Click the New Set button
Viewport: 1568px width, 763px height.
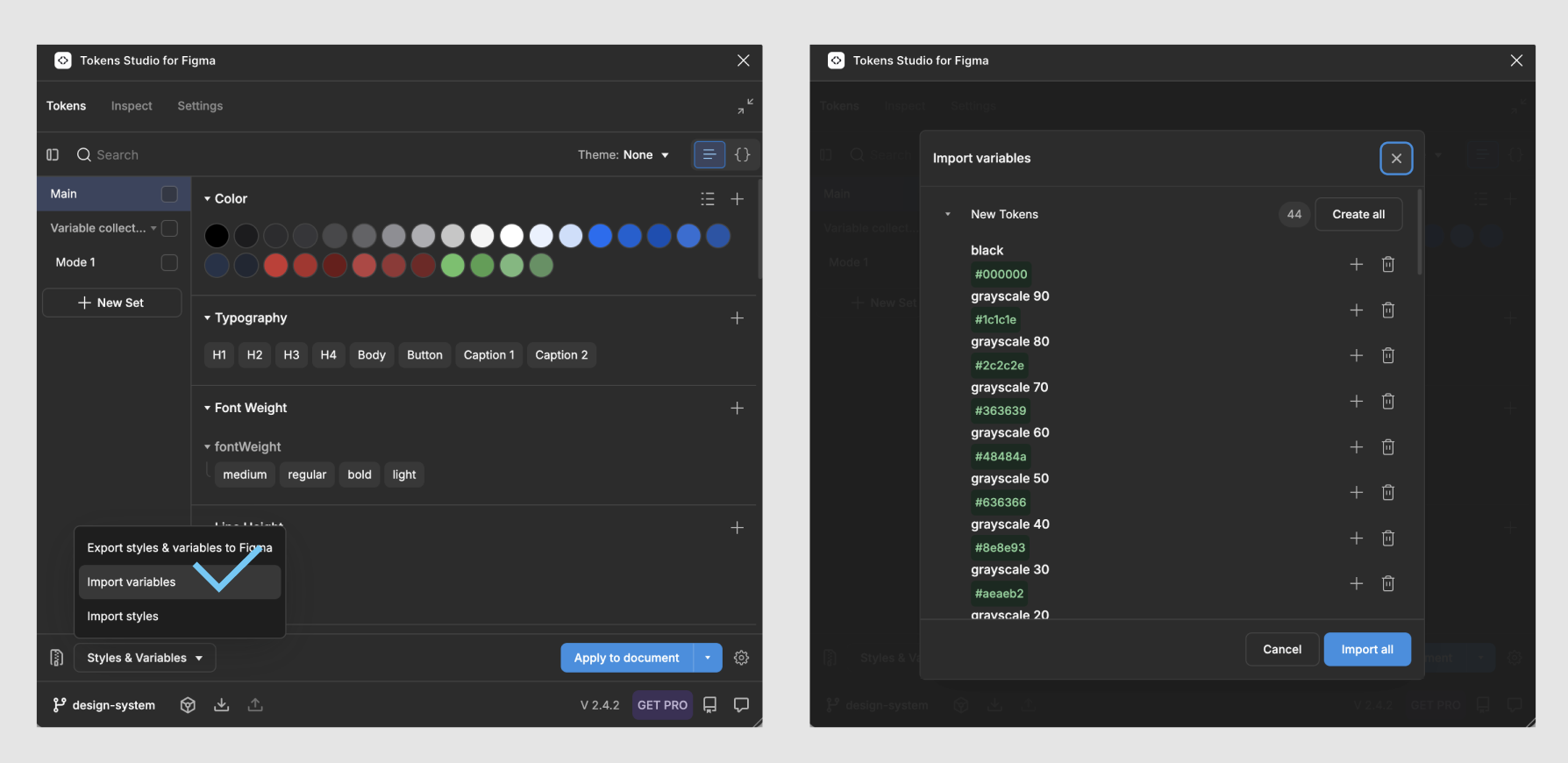[x=112, y=303]
